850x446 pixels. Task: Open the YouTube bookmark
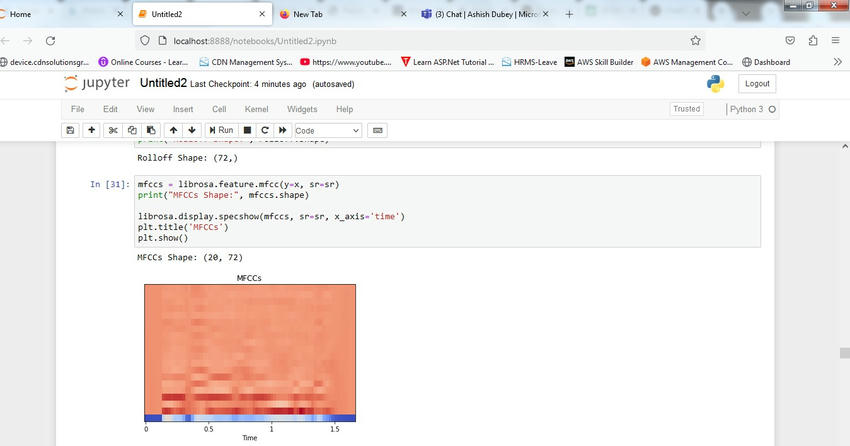point(345,62)
